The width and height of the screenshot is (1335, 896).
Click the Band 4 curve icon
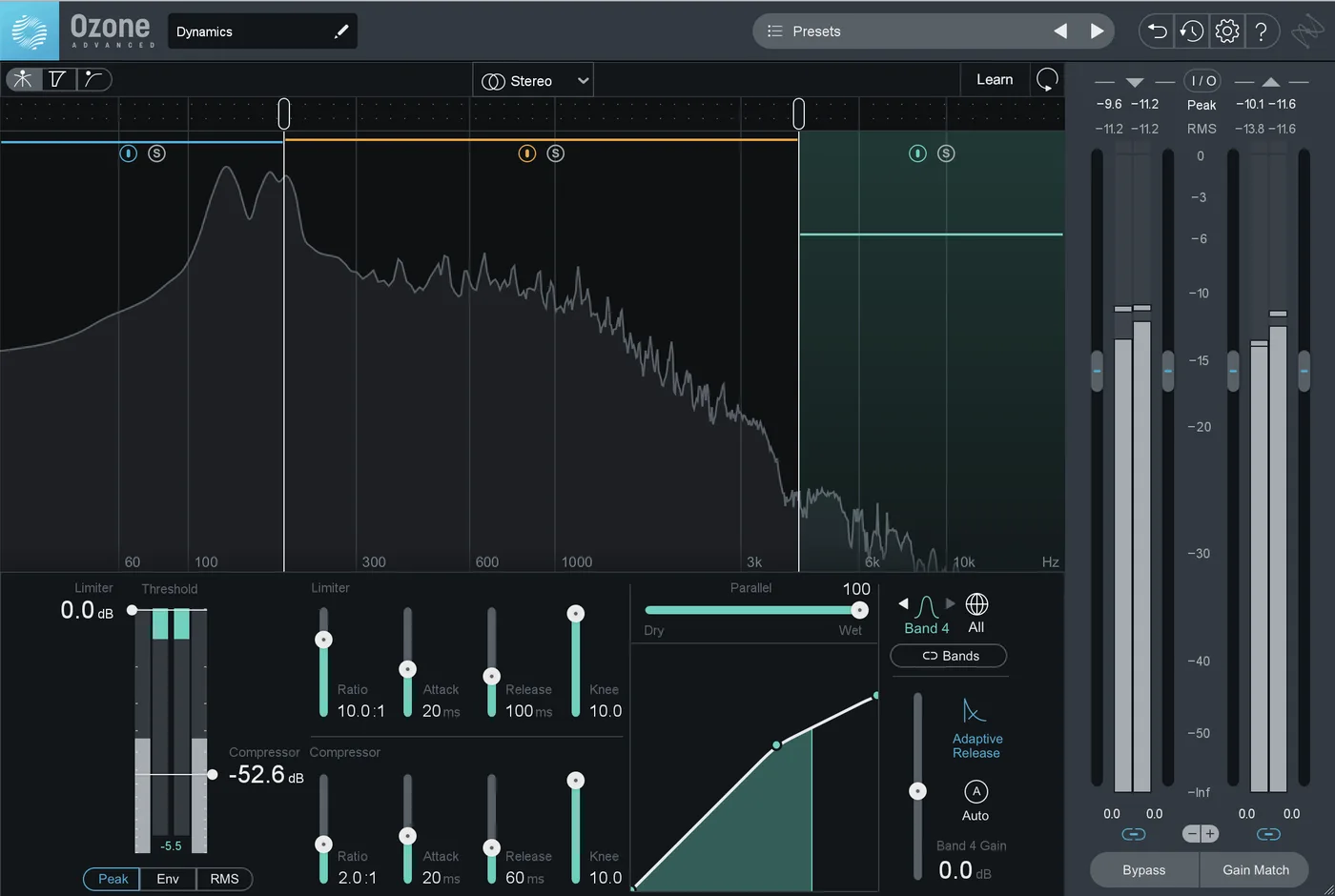926,606
